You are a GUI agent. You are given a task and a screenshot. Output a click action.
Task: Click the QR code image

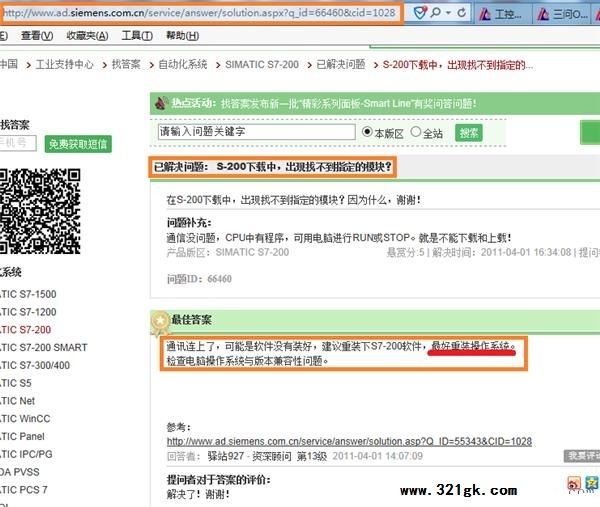pos(40,211)
